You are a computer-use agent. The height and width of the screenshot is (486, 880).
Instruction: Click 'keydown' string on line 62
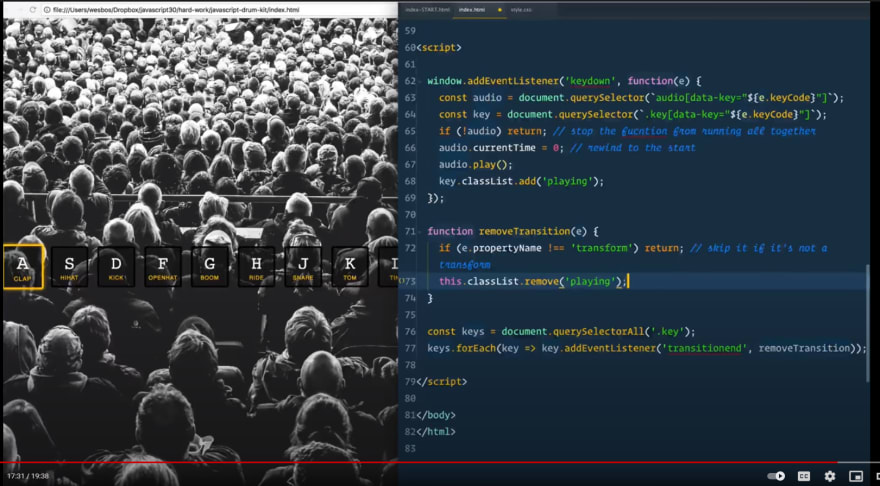tap(591, 81)
